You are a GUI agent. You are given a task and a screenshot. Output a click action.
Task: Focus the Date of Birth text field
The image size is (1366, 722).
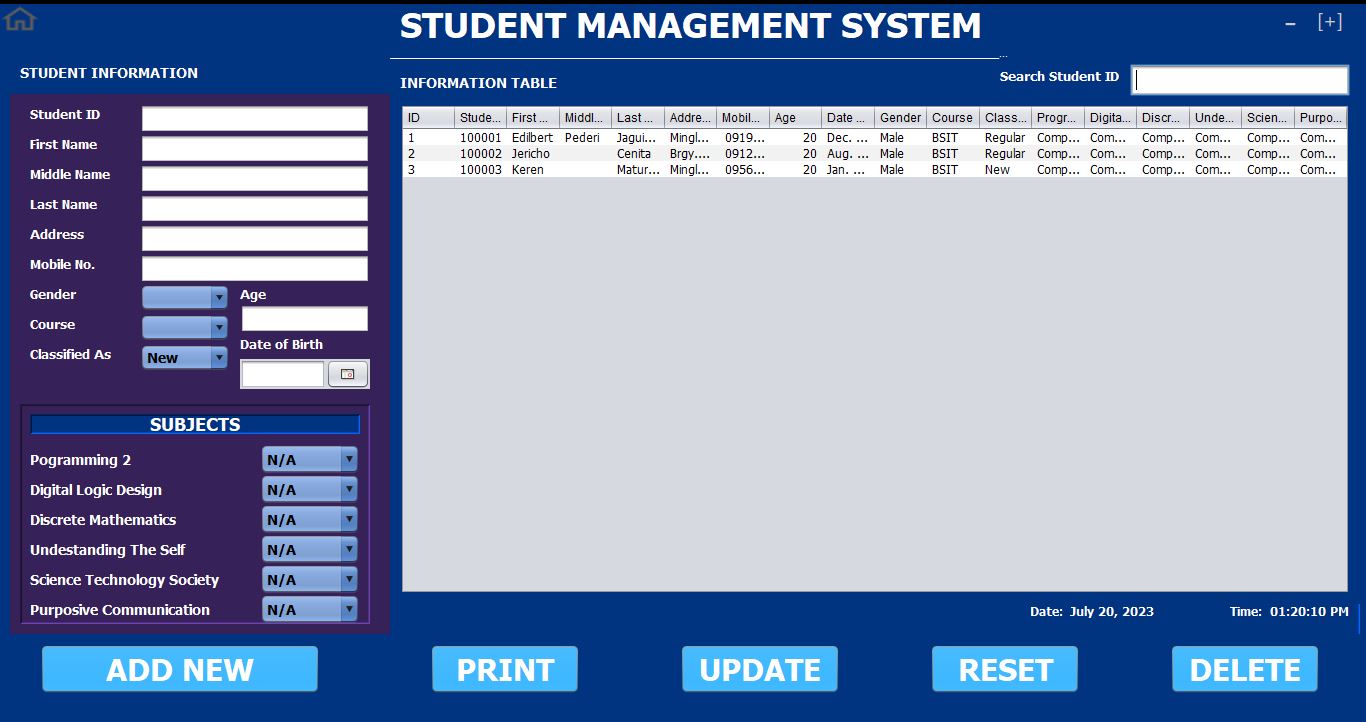pyautogui.click(x=283, y=374)
